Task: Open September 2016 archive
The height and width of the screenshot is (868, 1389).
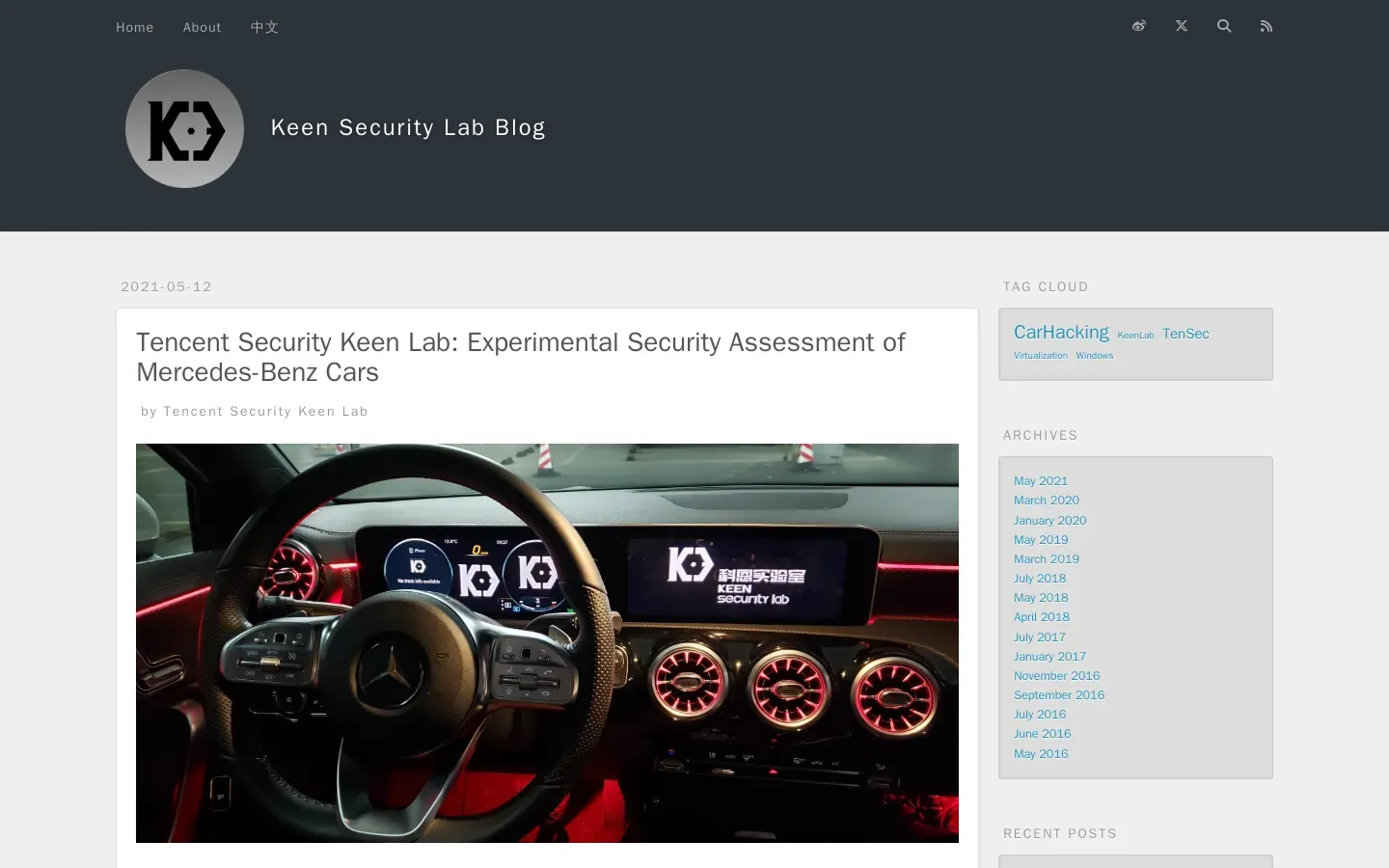Action: point(1059,695)
